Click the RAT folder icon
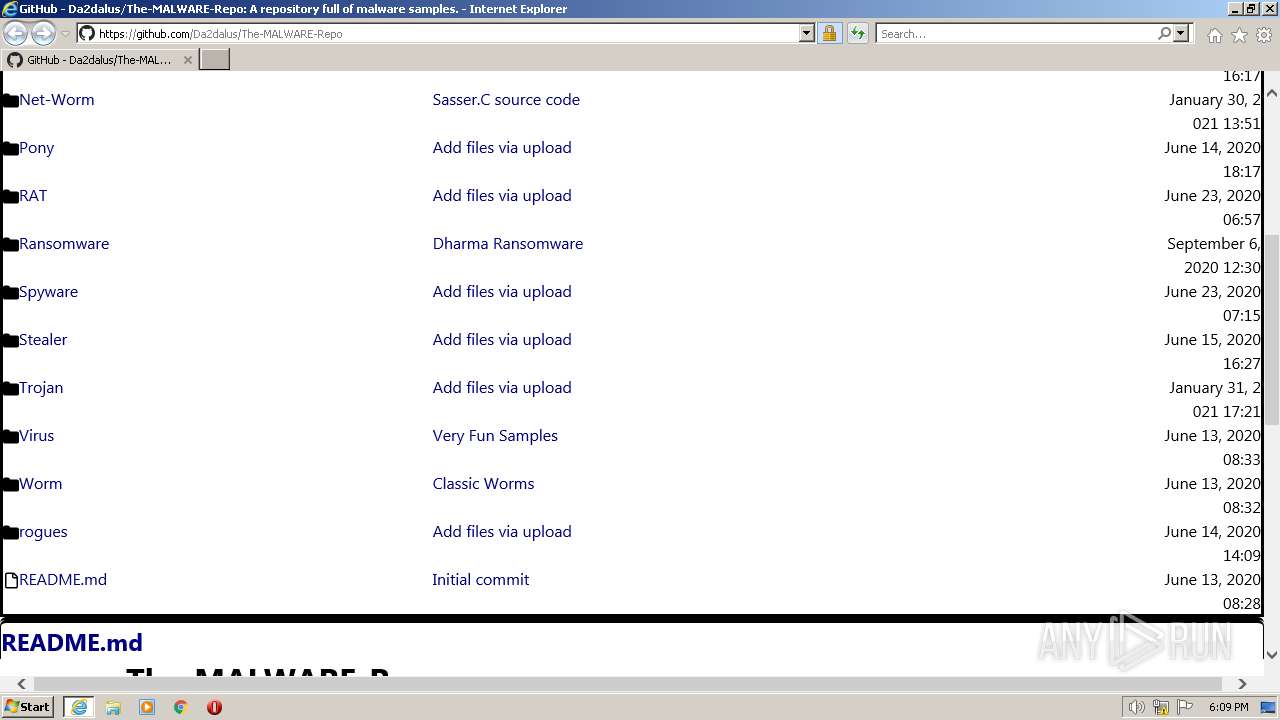The height and width of the screenshot is (720, 1280). (11, 196)
